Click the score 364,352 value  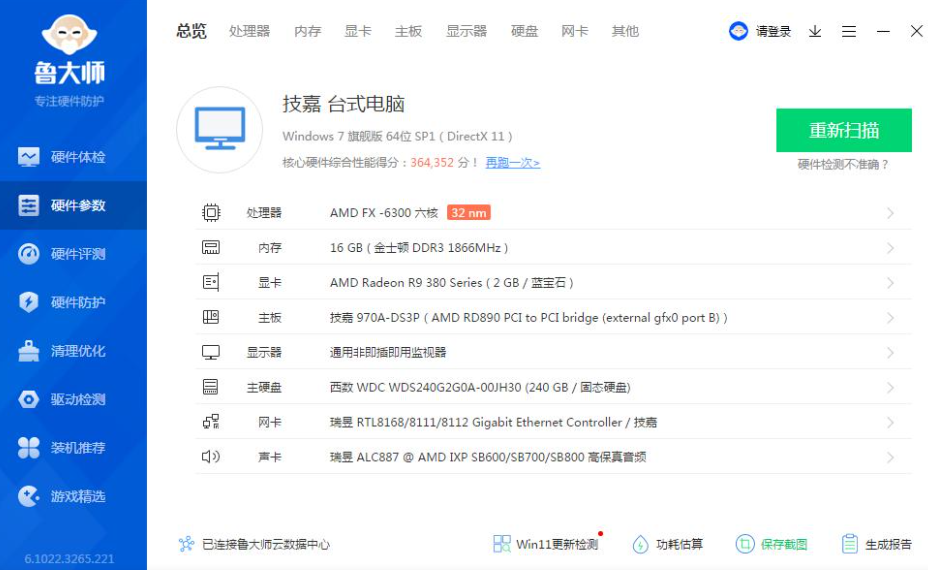[432, 162]
